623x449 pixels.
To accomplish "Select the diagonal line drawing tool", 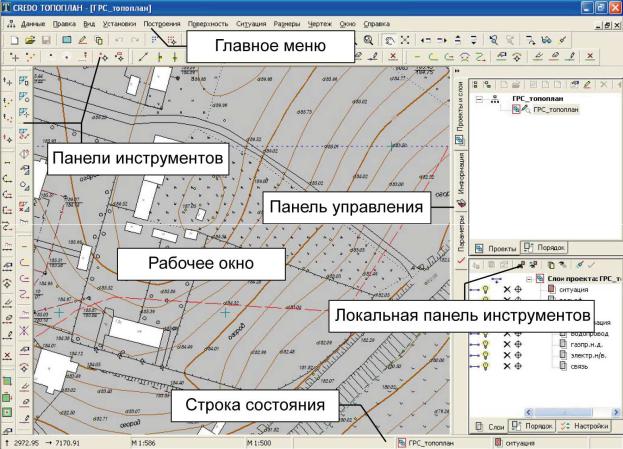I will [x=143, y=57].
